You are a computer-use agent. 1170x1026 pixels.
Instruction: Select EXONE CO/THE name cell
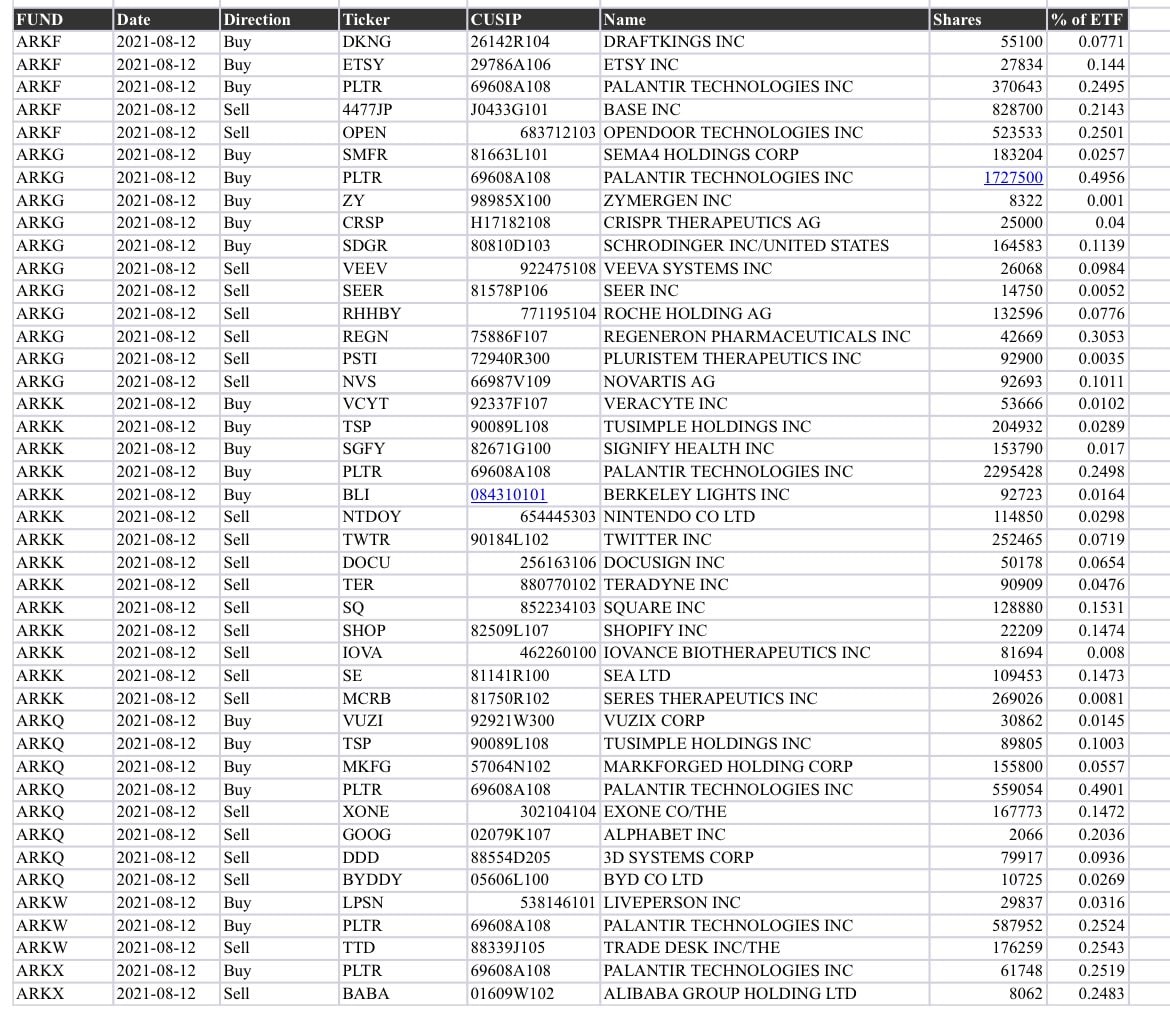[765, 812]
